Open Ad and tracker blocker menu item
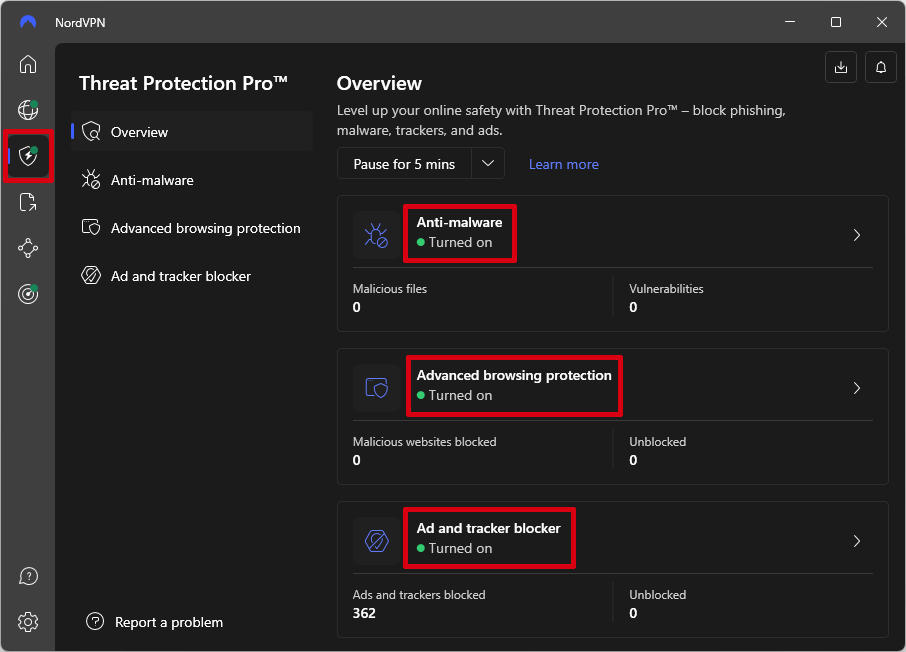Viewport: 906px width, 652px height. 192,276
